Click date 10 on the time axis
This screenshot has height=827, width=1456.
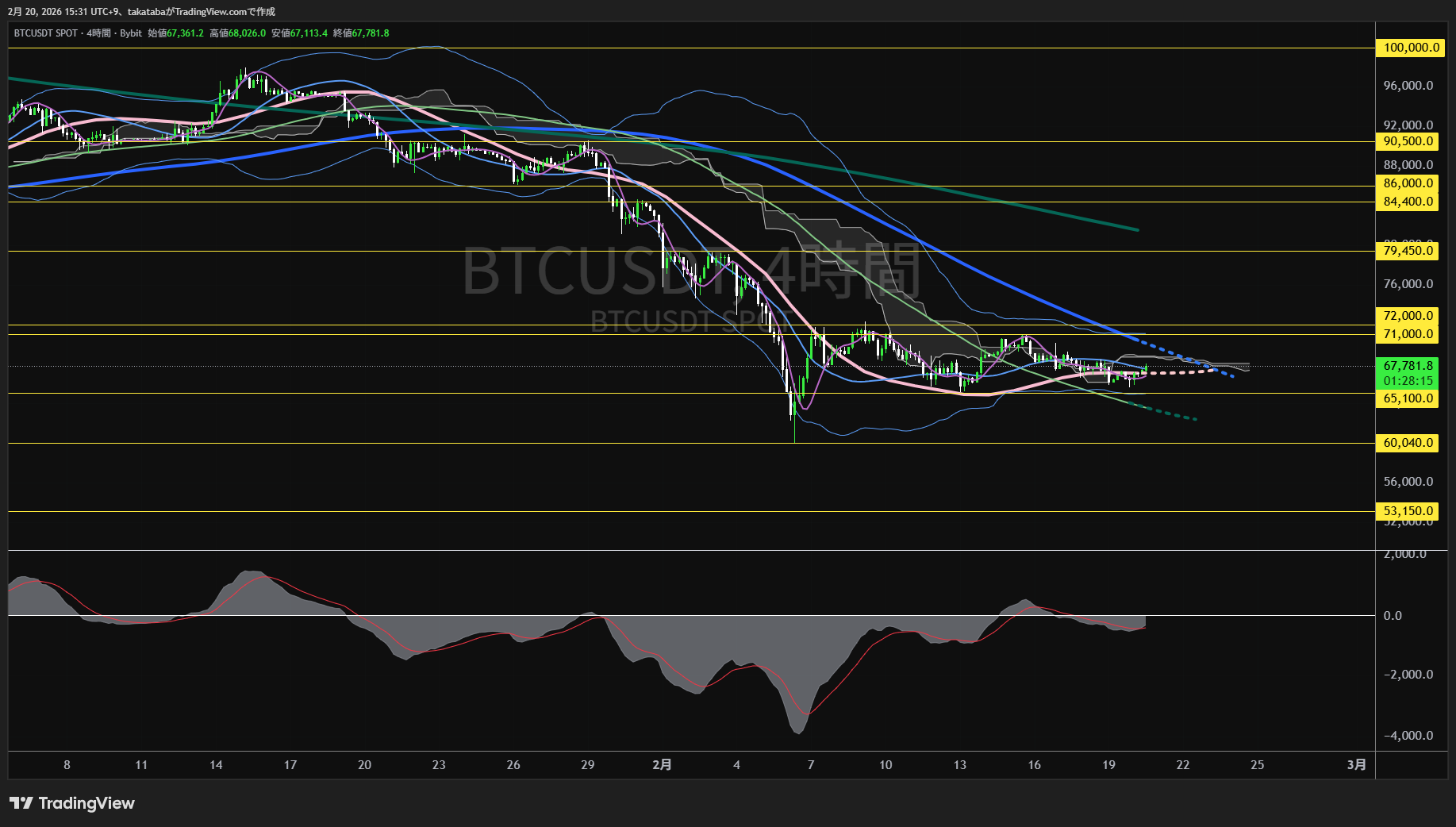pyautogui.click(x=886, y=765)
